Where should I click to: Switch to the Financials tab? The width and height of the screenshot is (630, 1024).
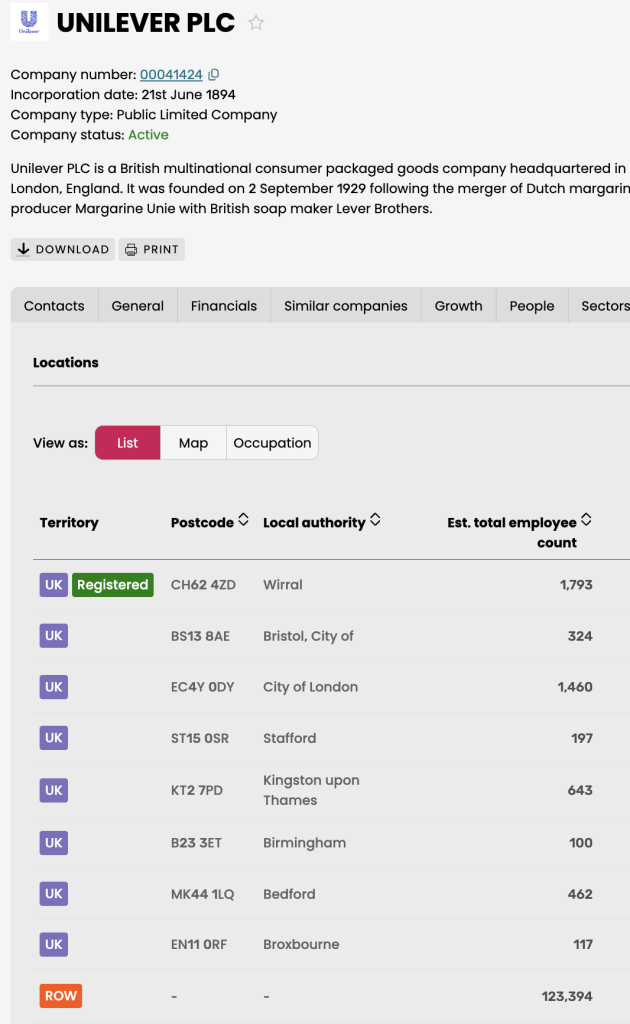[x=224, y=306]
